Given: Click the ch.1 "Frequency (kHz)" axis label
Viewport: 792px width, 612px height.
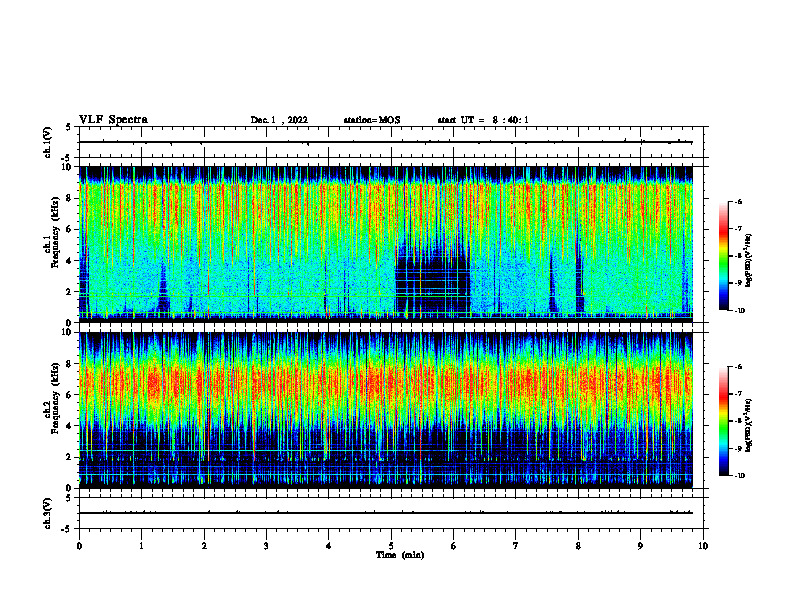Looking at the screenshot, I should pos(56,232).
